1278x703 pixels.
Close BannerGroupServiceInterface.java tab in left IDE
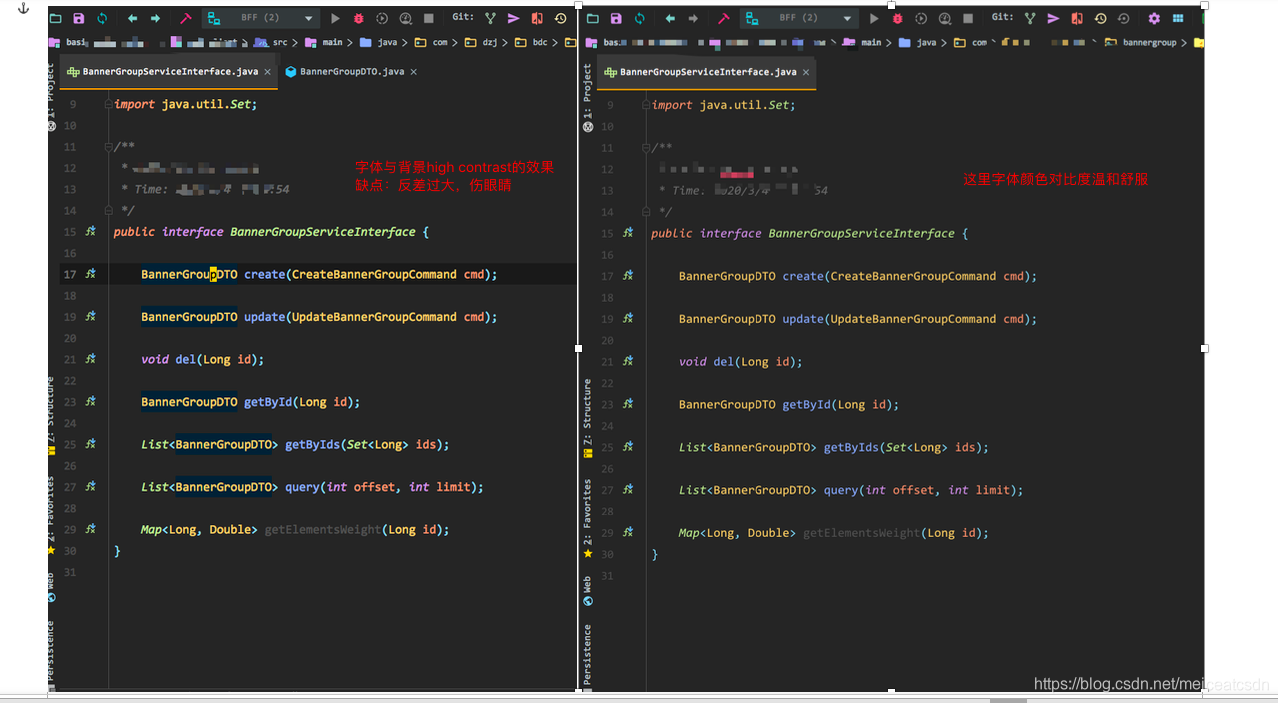pyautogui.click(x=266, y=72)
